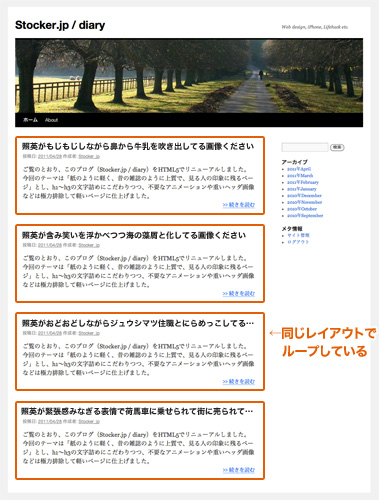Open the 2011年January archive link

(302, 189)
